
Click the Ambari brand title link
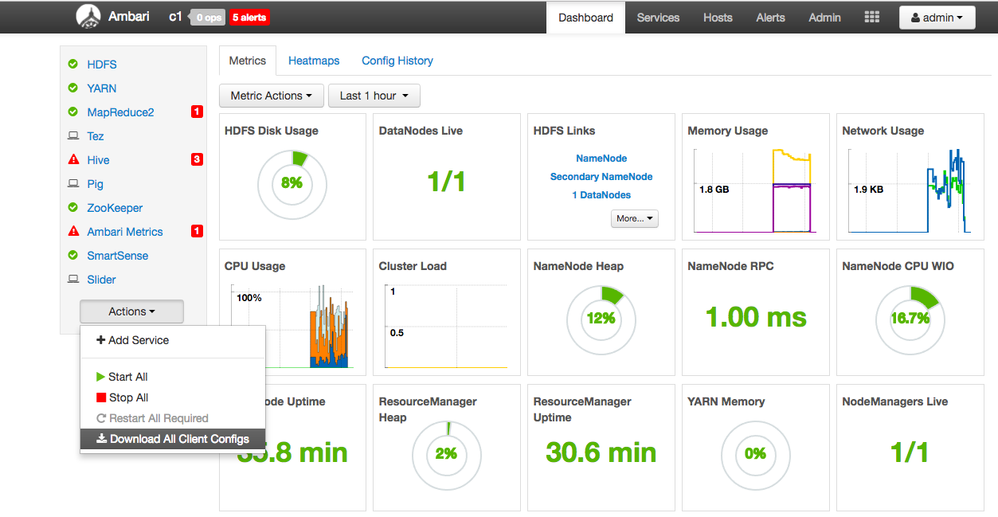pyautogui.click(x=129, y=17)
